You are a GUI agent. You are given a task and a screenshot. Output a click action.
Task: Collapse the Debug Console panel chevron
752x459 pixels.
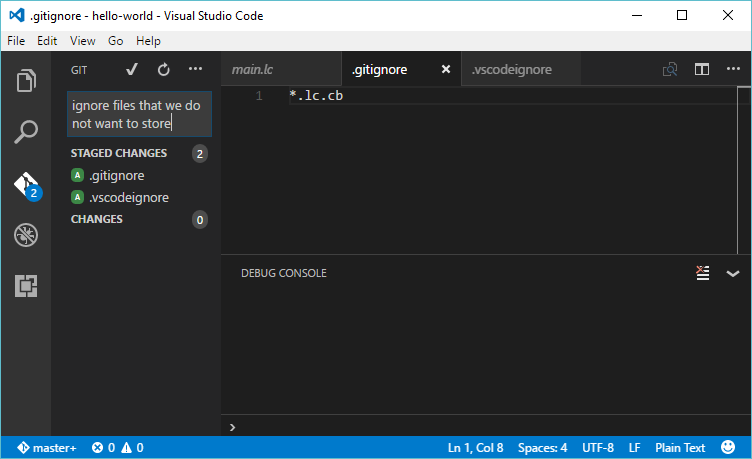tap(733, 273)
